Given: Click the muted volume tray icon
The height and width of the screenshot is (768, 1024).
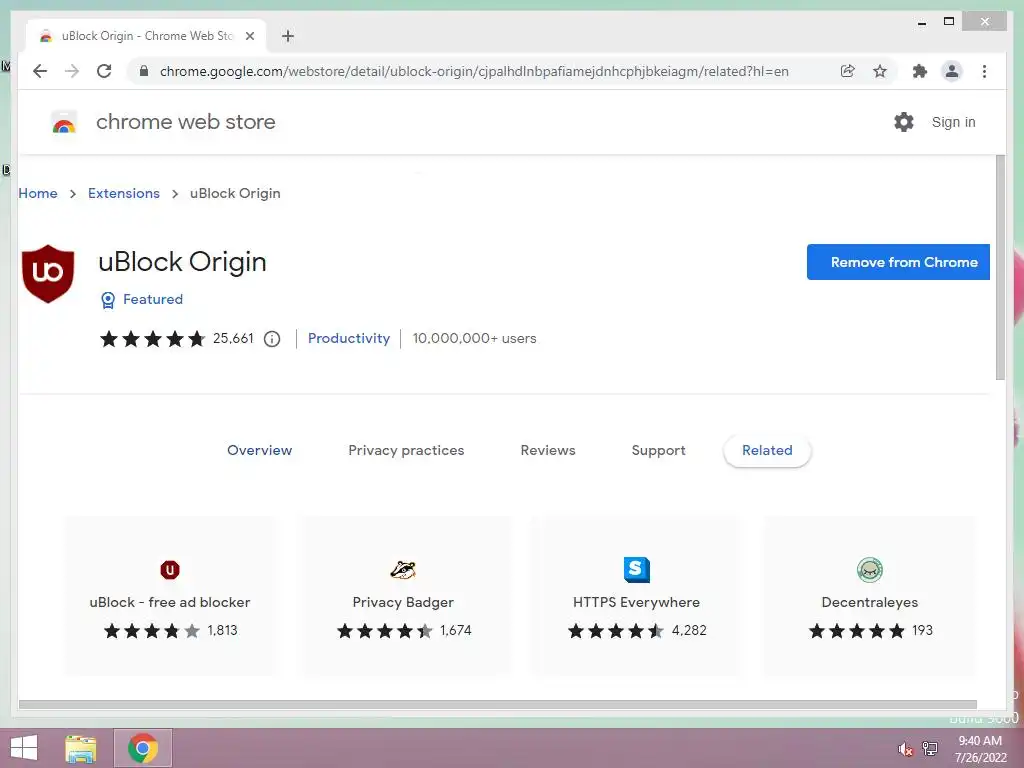Looking at the screenshot, I should [x=905, y=749].
